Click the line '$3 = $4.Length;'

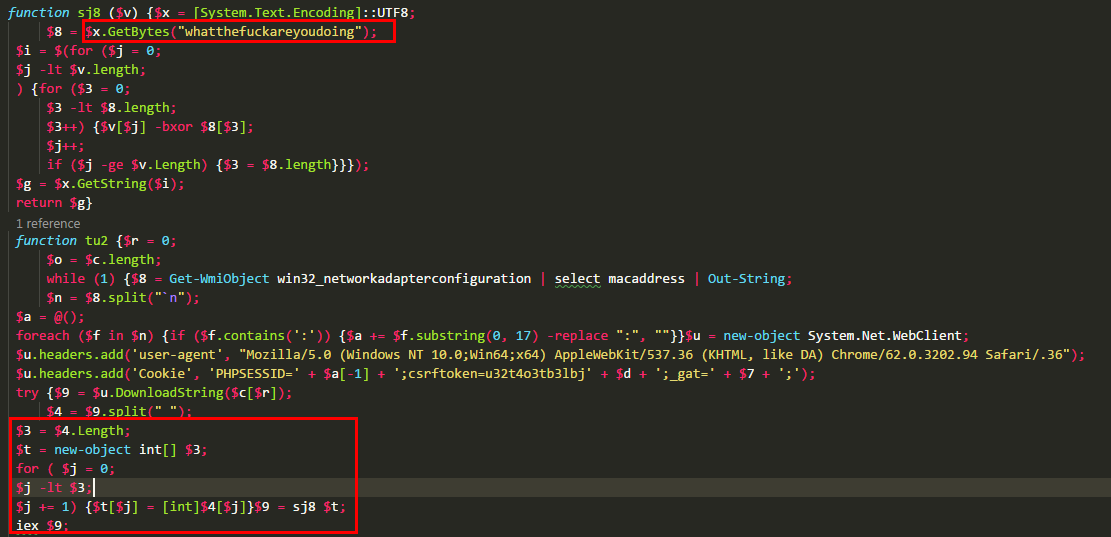pos(74,431)
